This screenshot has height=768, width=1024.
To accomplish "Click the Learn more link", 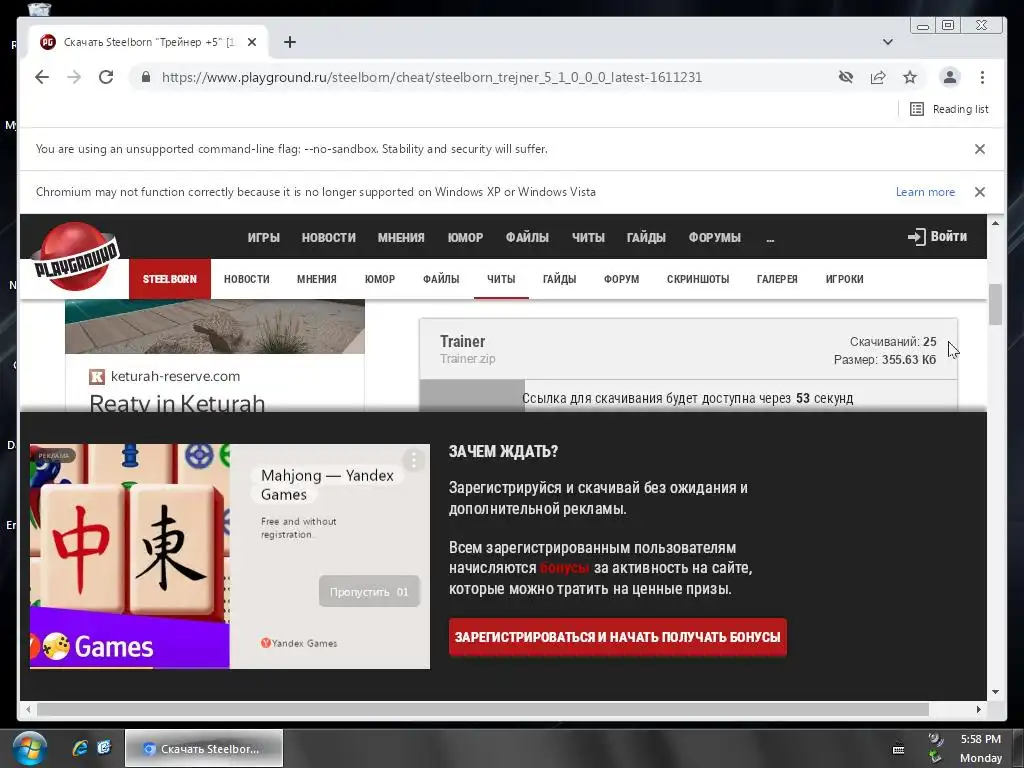I will pos(925,192).
